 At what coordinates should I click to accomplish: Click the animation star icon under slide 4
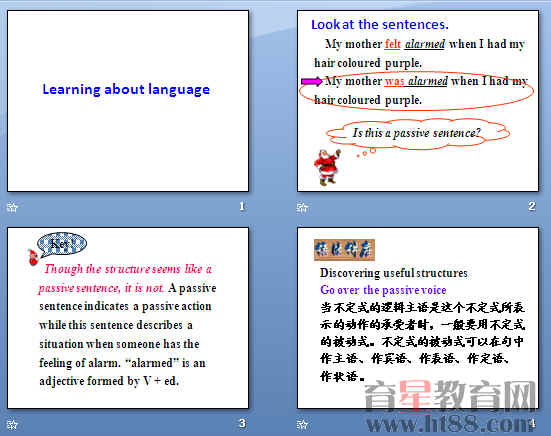302,424
